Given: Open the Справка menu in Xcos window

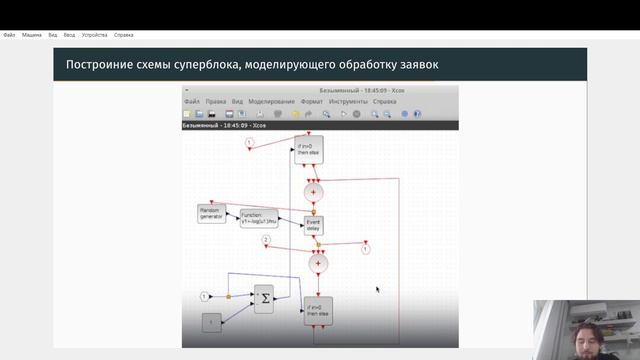Looking at the screenshot, I should (384, 102).
